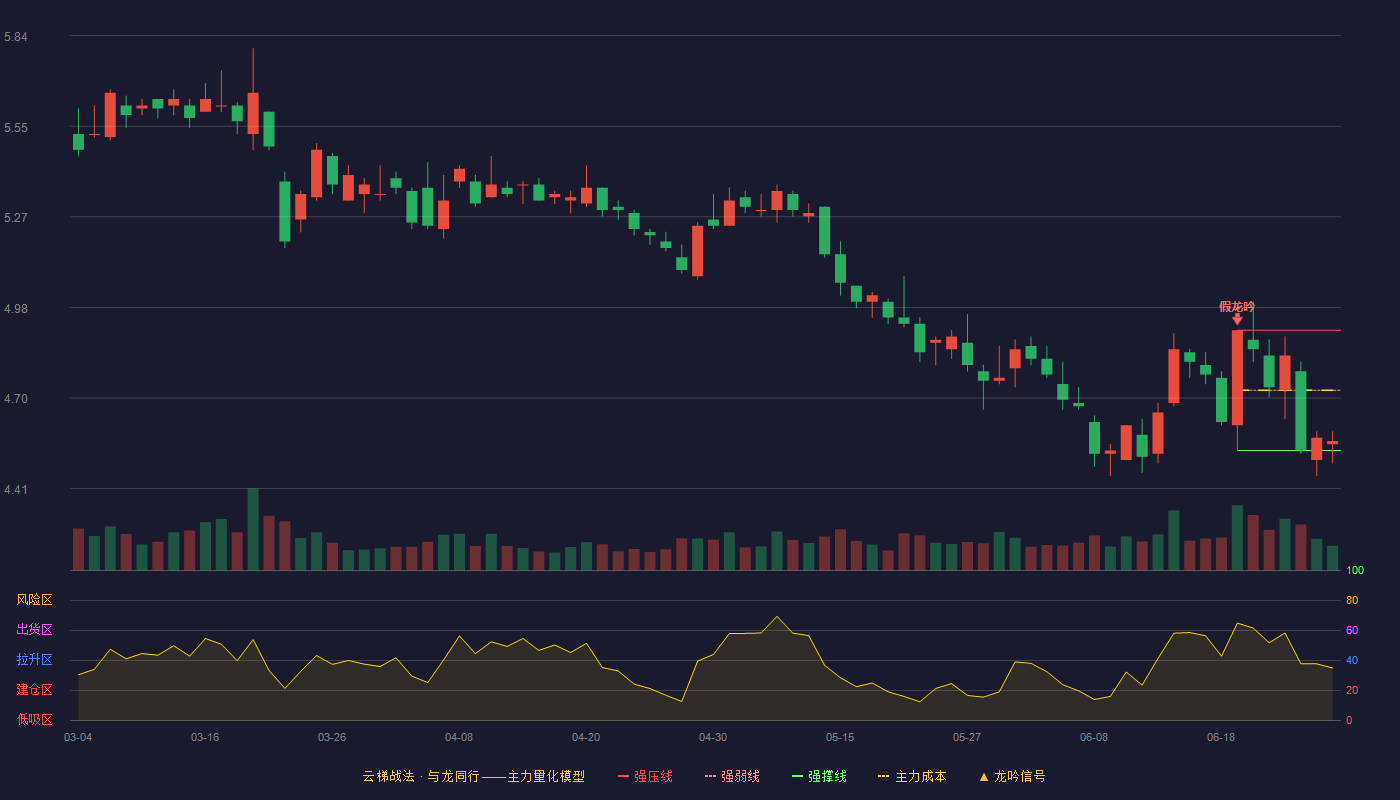
Task: Click the tall red candle under 假龙吟
Action: 1237,378
